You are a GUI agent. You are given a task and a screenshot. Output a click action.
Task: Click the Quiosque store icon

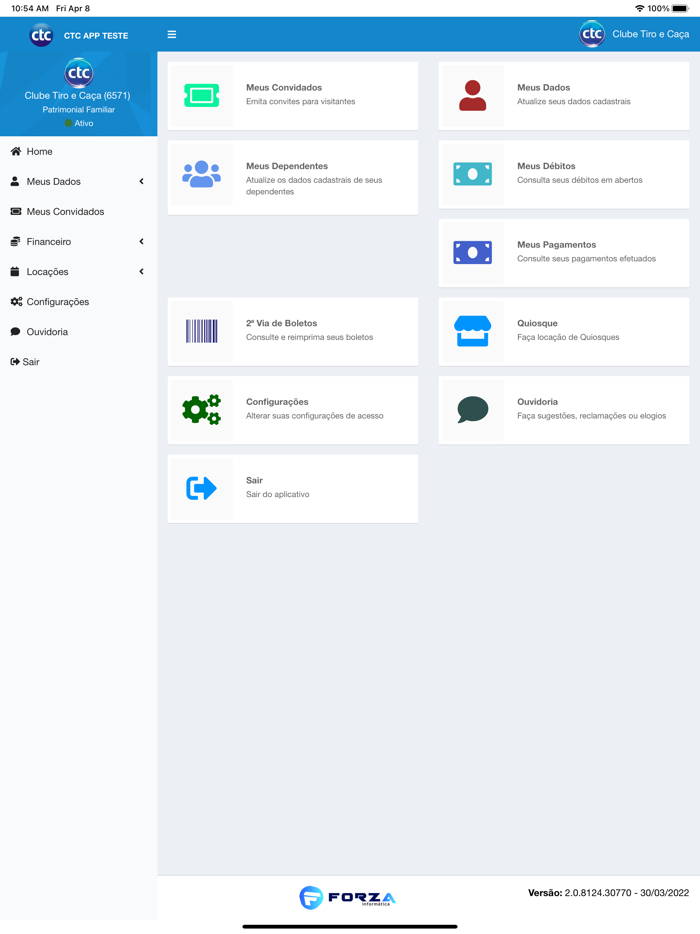coord(472,331)
